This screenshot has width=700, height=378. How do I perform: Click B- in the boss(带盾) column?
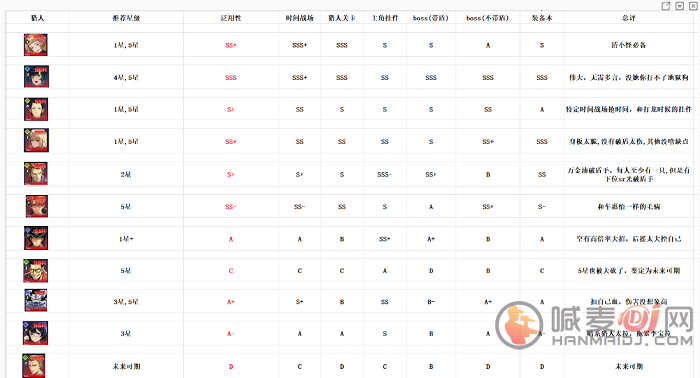click(431, 302)
